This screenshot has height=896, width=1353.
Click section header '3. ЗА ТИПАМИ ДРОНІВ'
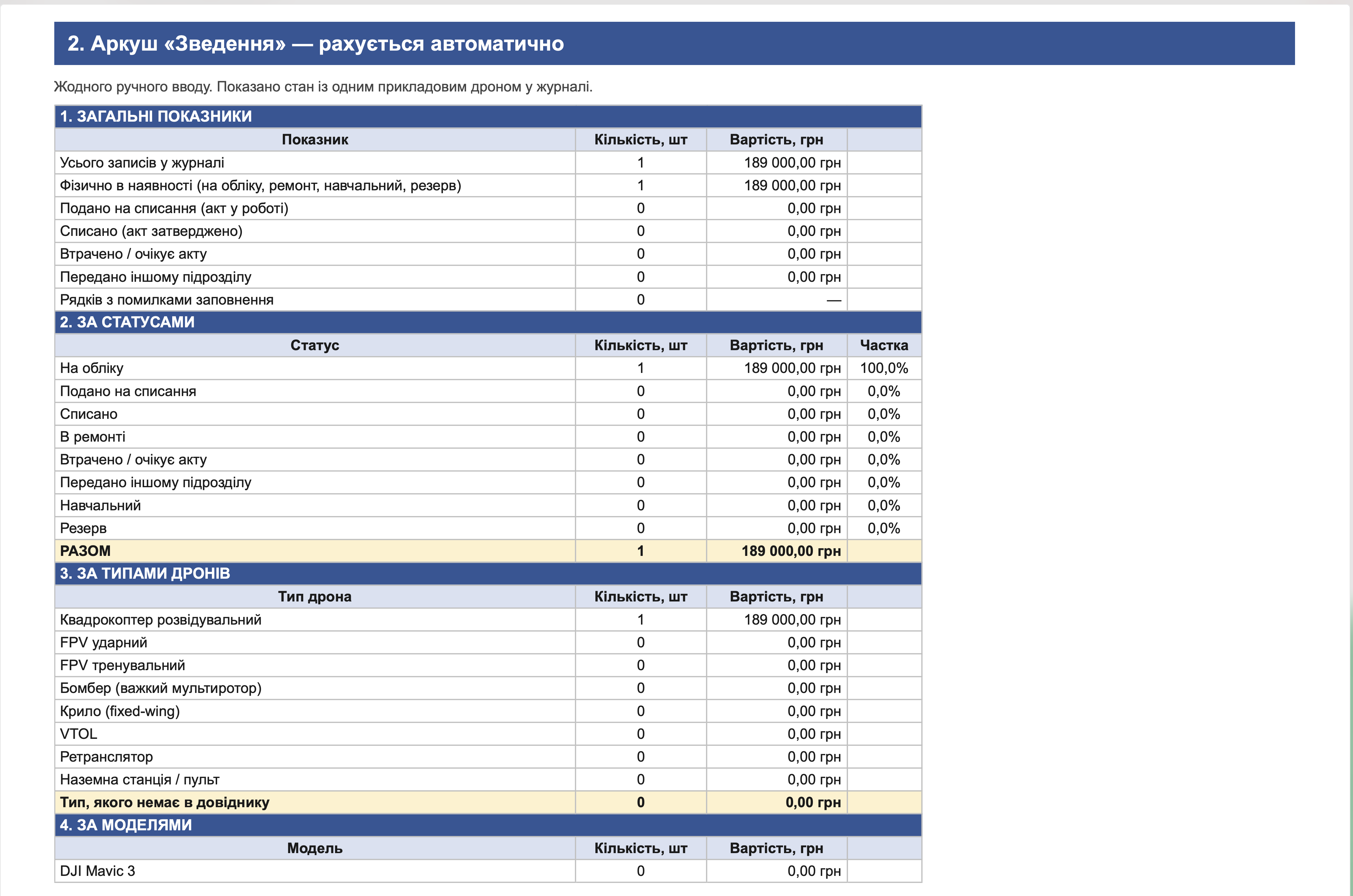[488, 574]
